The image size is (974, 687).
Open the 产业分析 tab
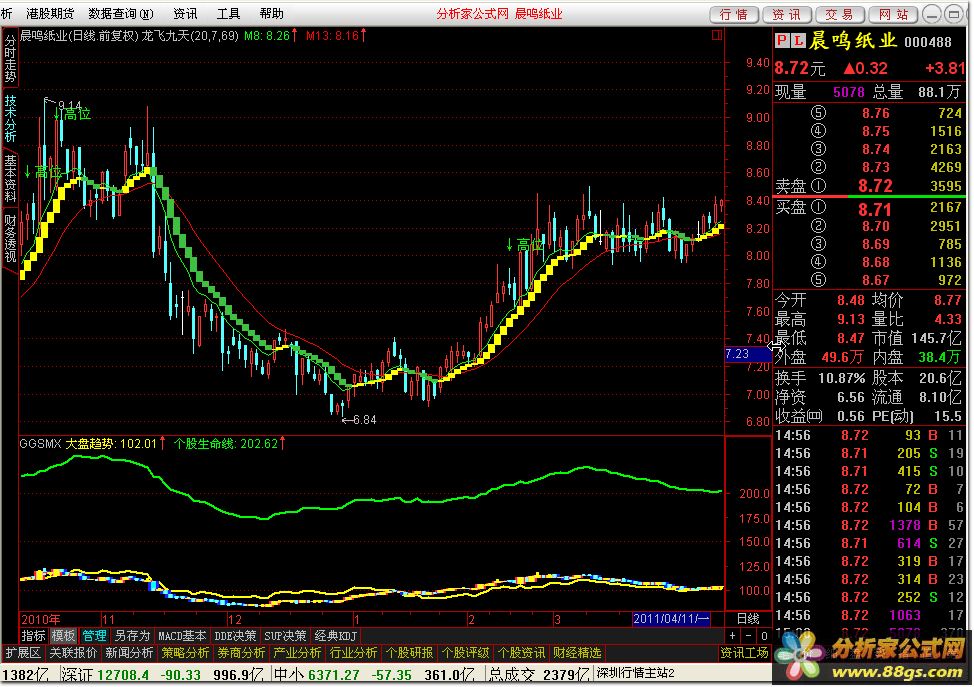297,653
